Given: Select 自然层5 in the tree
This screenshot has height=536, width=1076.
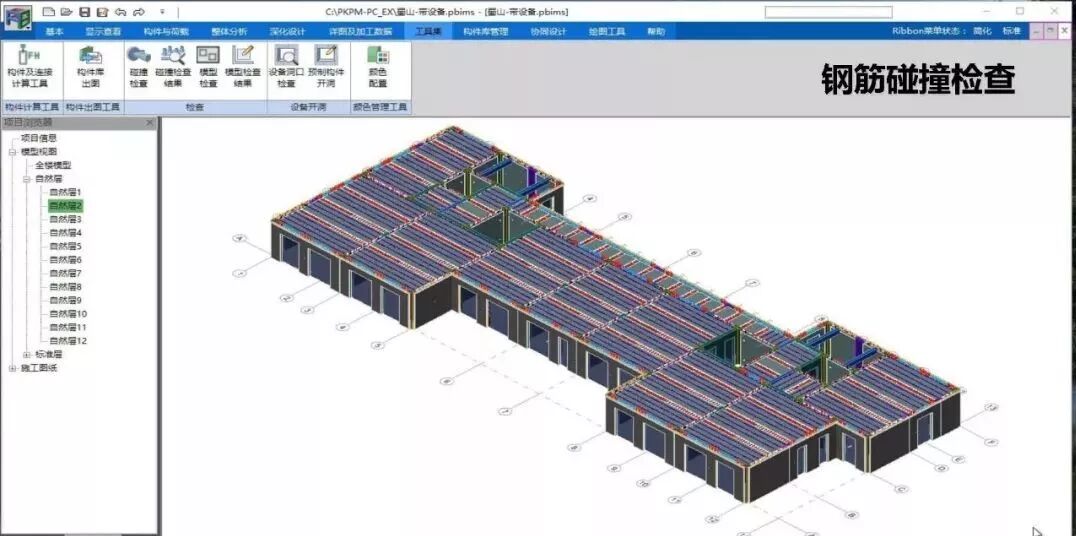Looking at the screenshot, I should pos(65,246).
